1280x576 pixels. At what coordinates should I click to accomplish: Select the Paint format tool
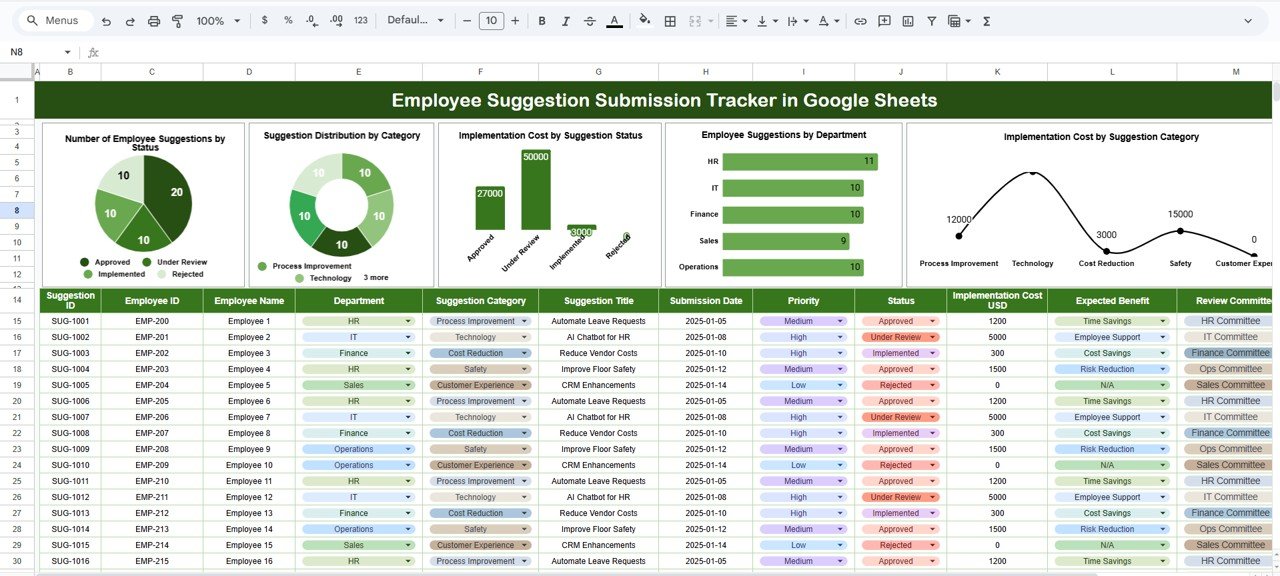177,20
